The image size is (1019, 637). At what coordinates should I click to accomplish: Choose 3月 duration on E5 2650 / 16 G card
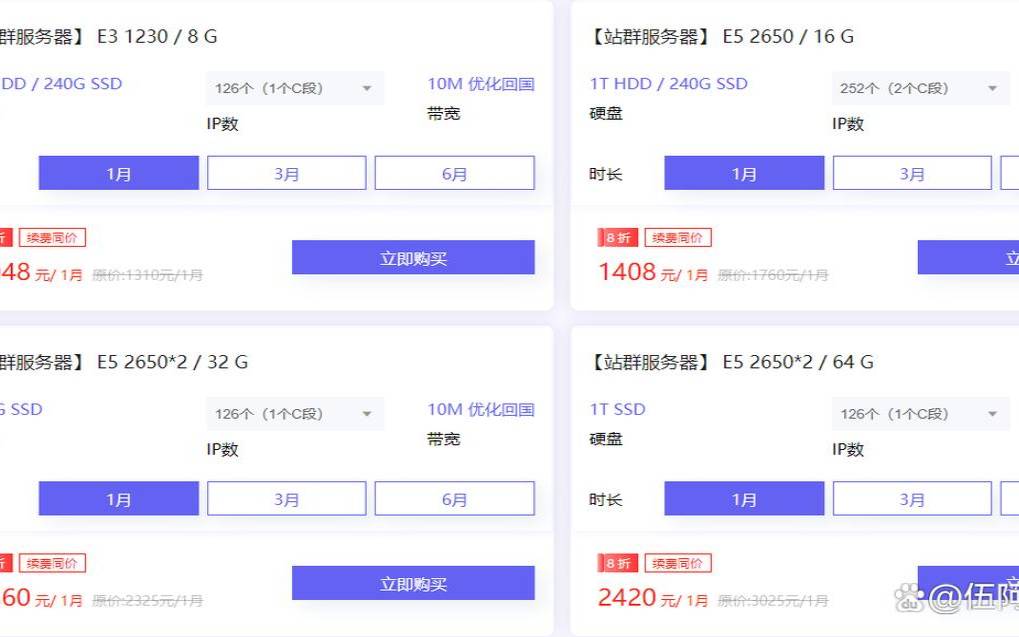pos(912,173)
